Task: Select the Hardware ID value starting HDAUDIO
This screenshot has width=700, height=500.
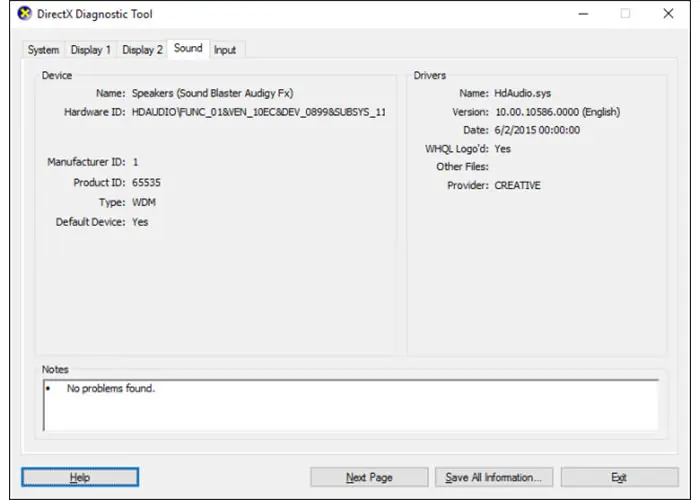Action: tap(258, 112)
